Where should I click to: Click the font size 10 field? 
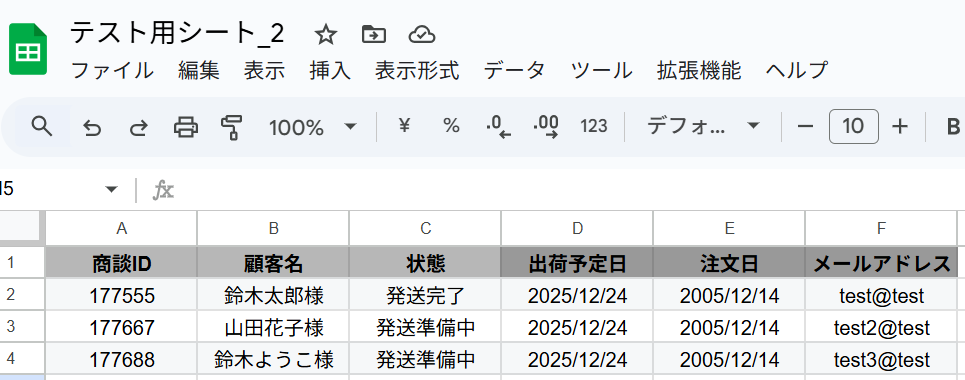pos(853,127)
